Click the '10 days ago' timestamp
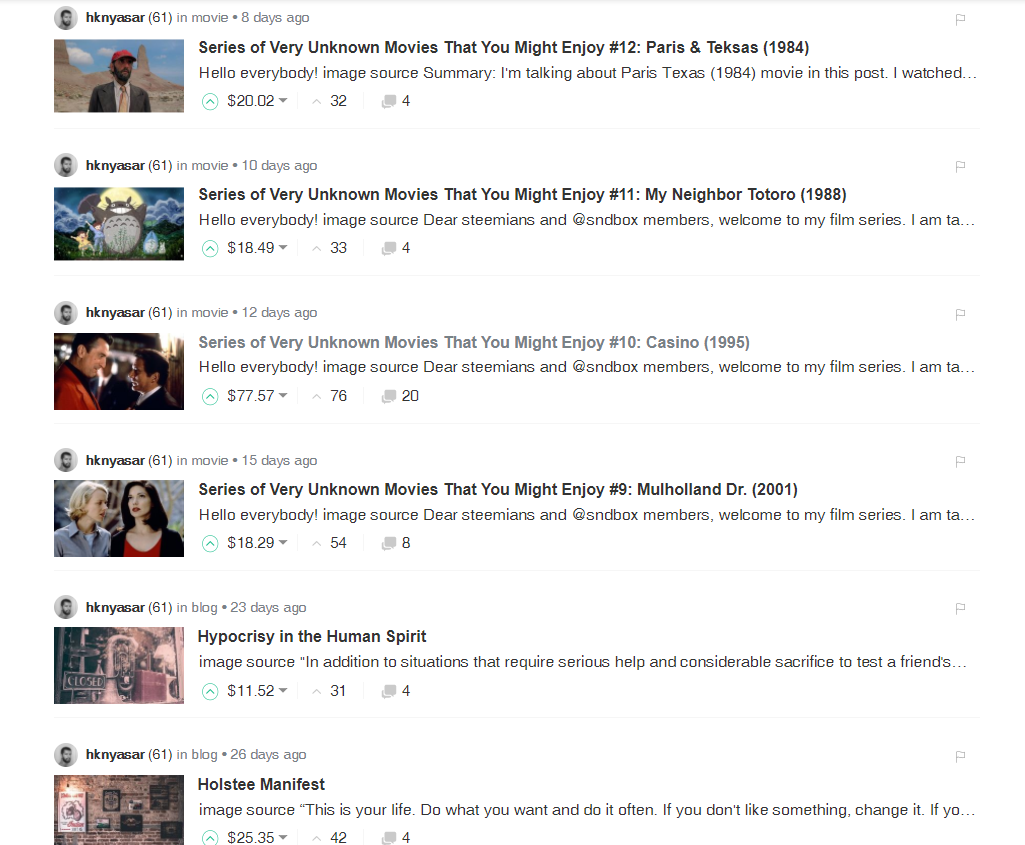The width and height of the screenshot is (1025, 845). point(279,165)
